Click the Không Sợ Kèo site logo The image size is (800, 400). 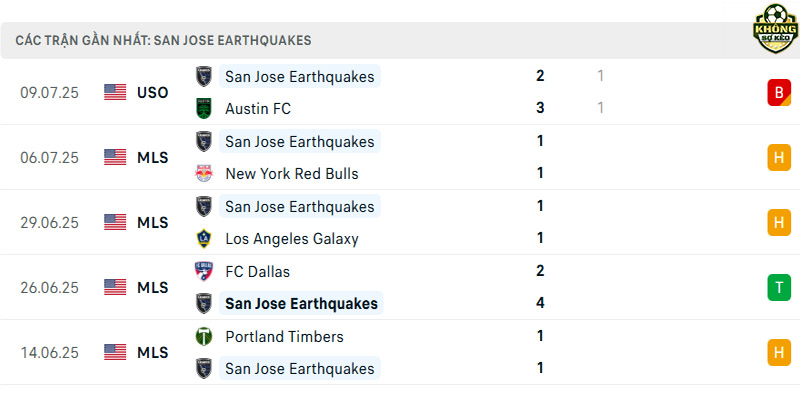[775, 29]
